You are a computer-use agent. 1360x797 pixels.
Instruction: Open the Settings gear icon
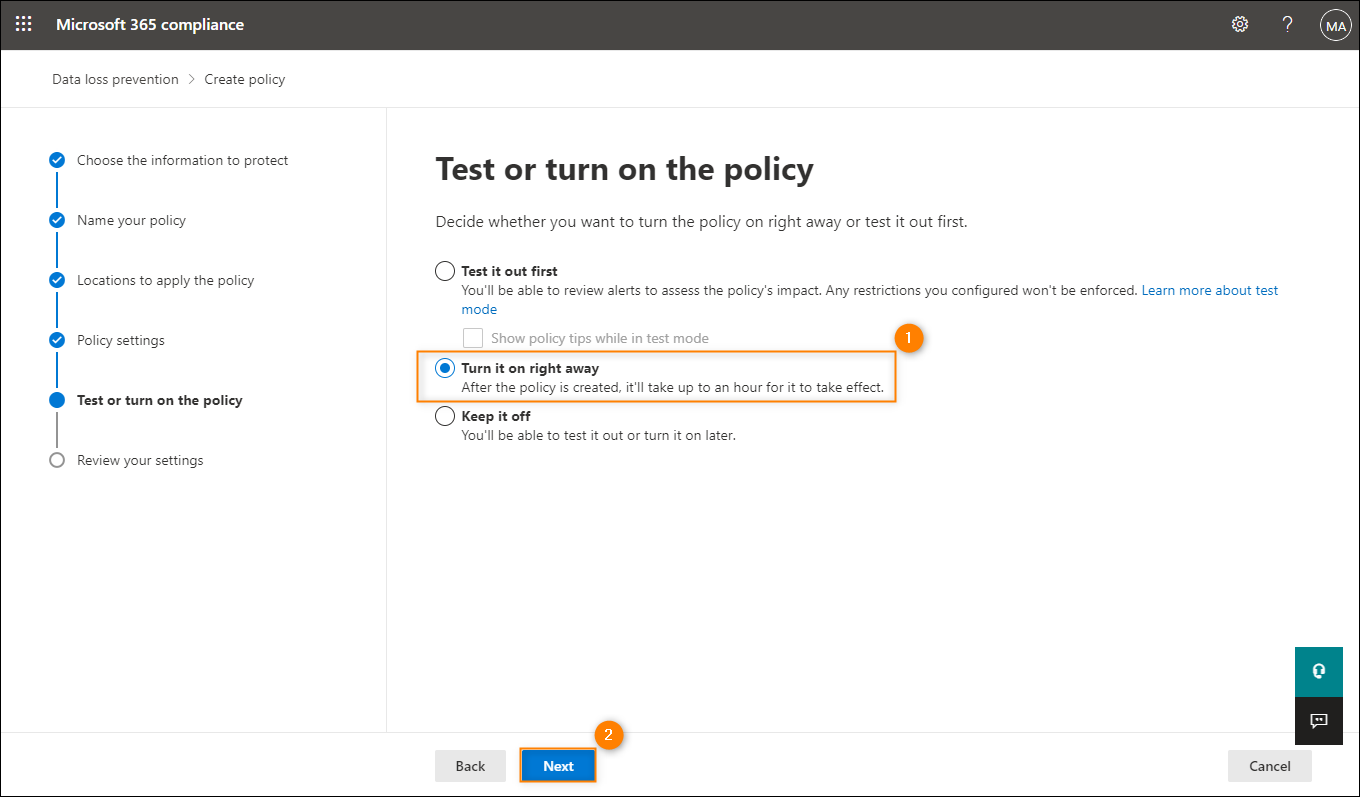[x=1240, y=24]
